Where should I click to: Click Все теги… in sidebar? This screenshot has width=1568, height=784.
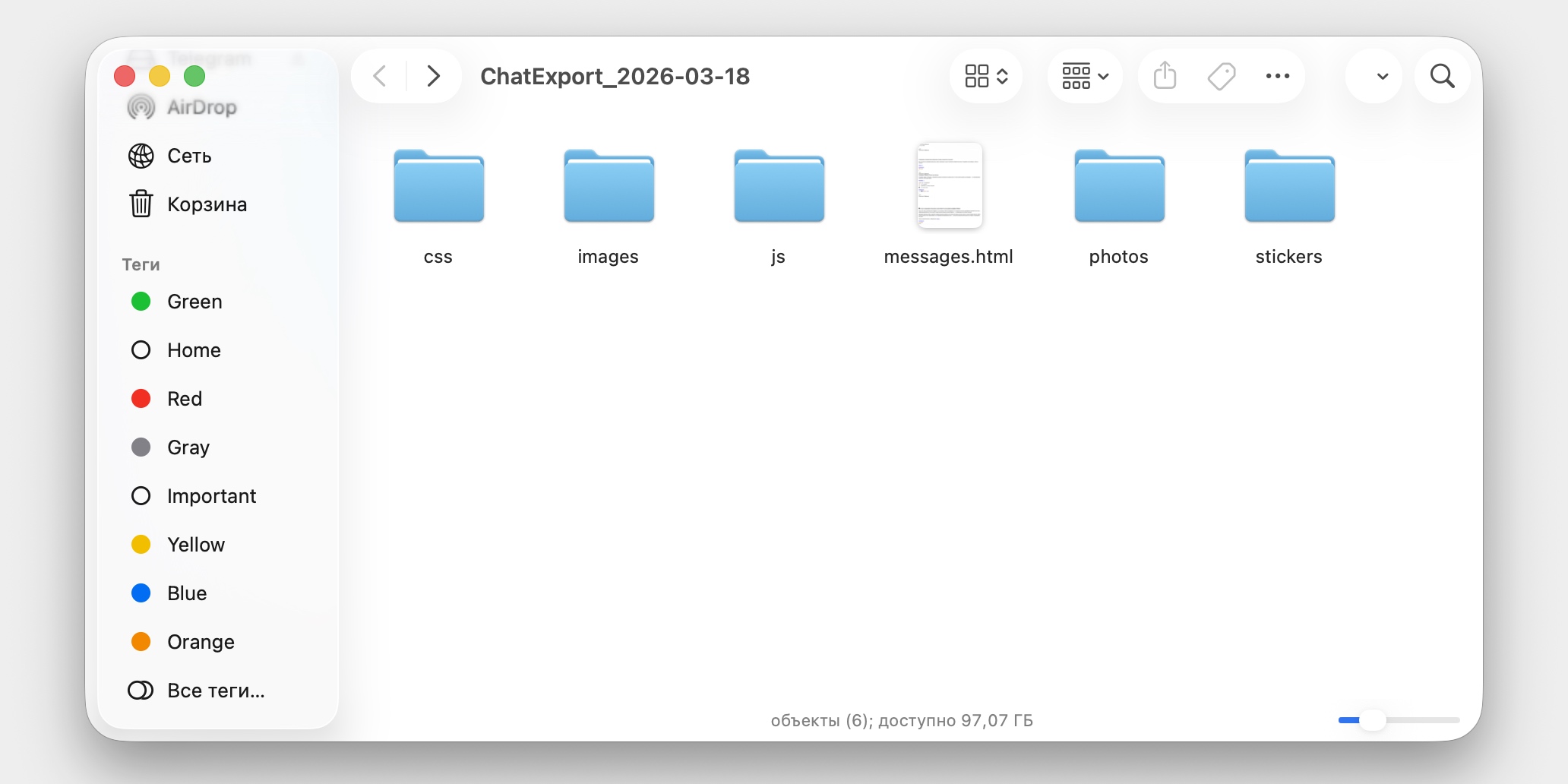point(216,691)
